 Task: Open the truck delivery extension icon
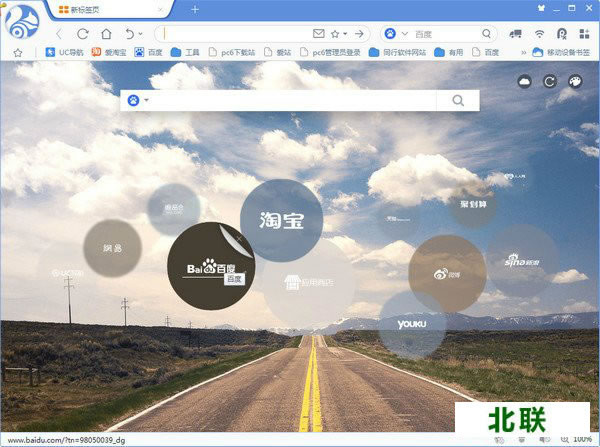pos(516,34)
